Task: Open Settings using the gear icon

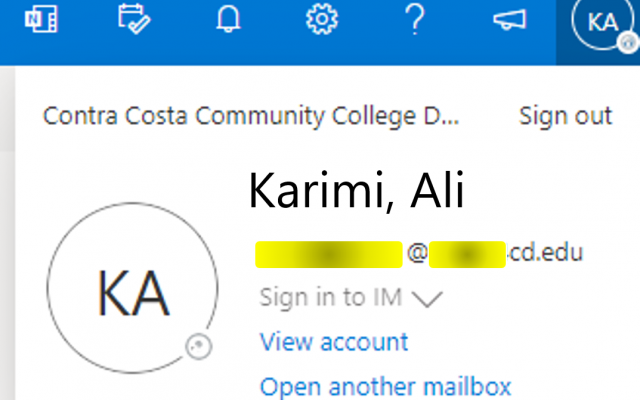Action: point(322,19)
